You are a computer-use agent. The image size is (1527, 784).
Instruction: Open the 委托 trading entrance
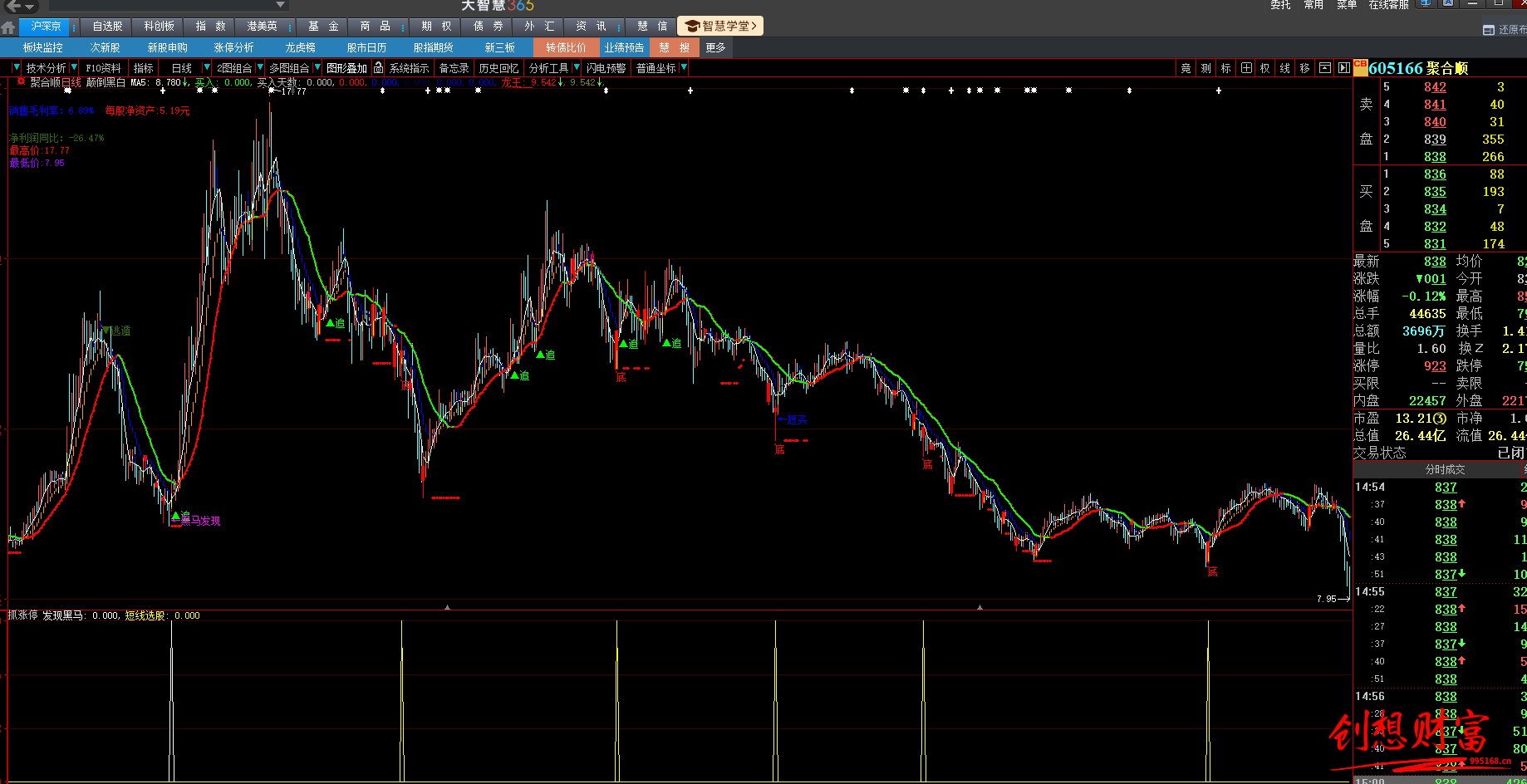pyautogui.click(x=1280, y=5)
